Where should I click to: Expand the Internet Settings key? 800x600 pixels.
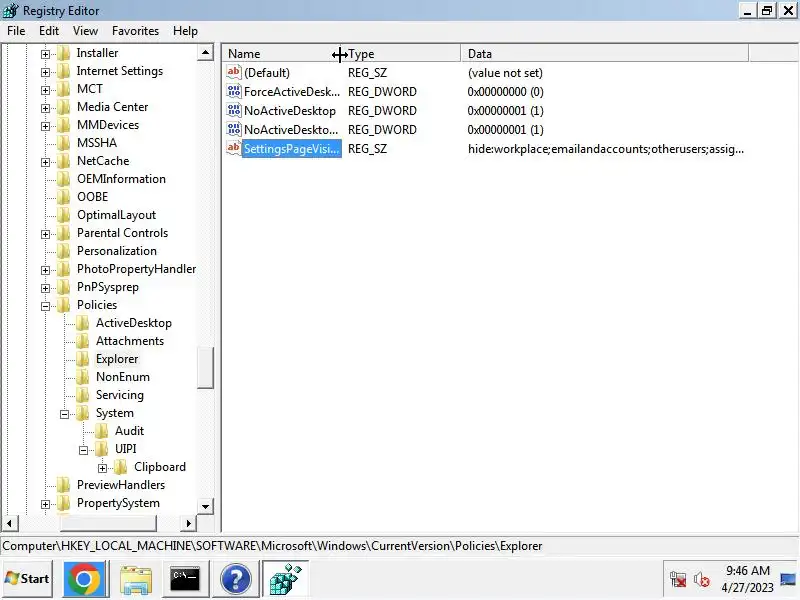click(x=45, y=72)
